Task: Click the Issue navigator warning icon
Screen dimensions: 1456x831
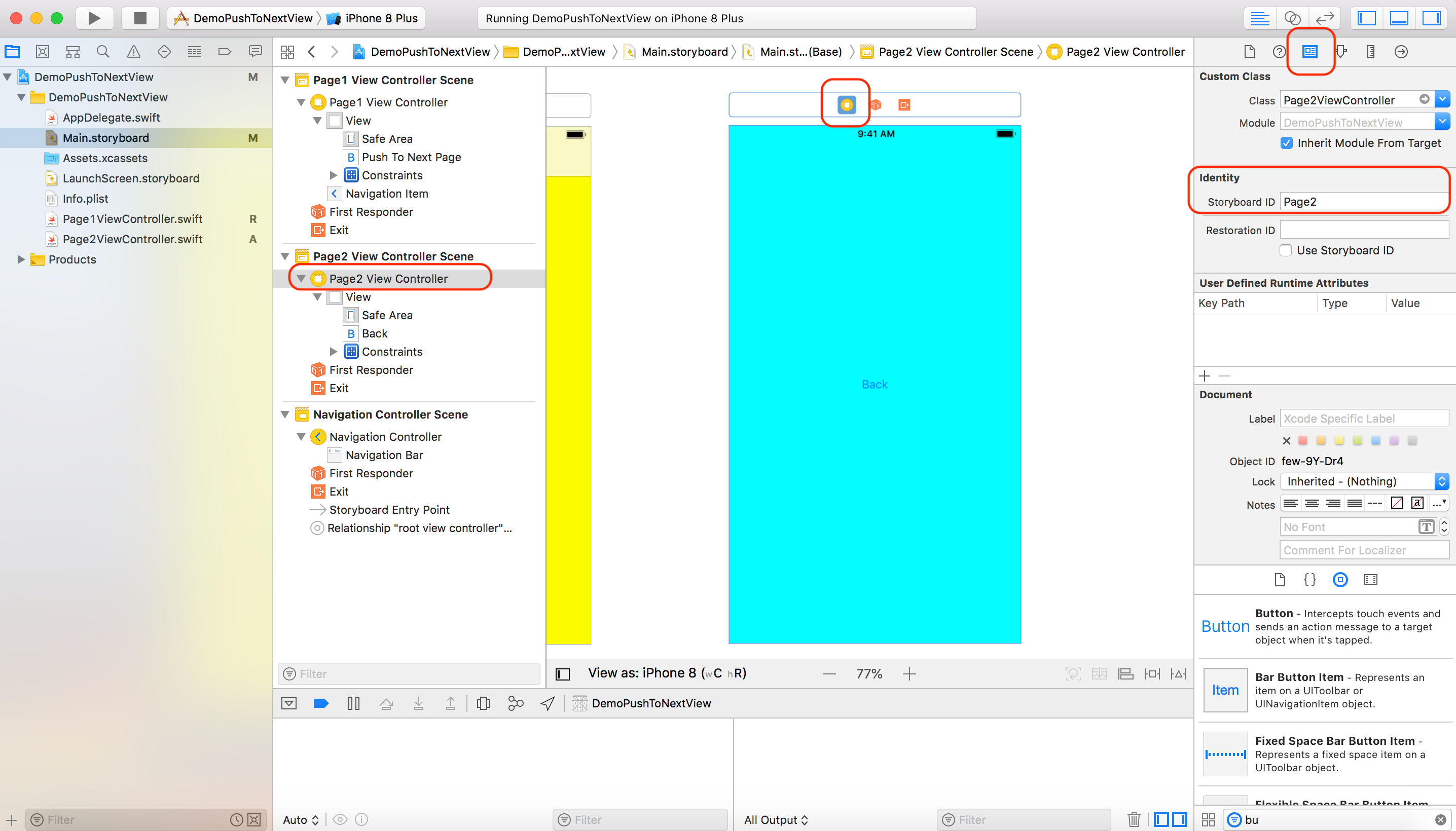Action: [x=134, y=52]
